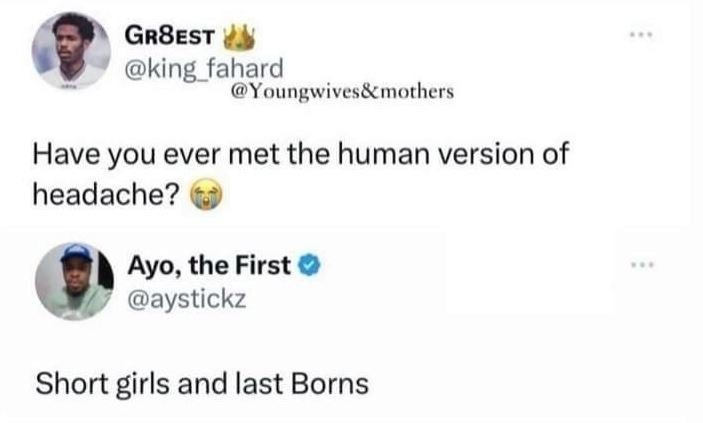Click the word 'girls' in the reply
Screen dimensions: 703x423
click(137, 383)
